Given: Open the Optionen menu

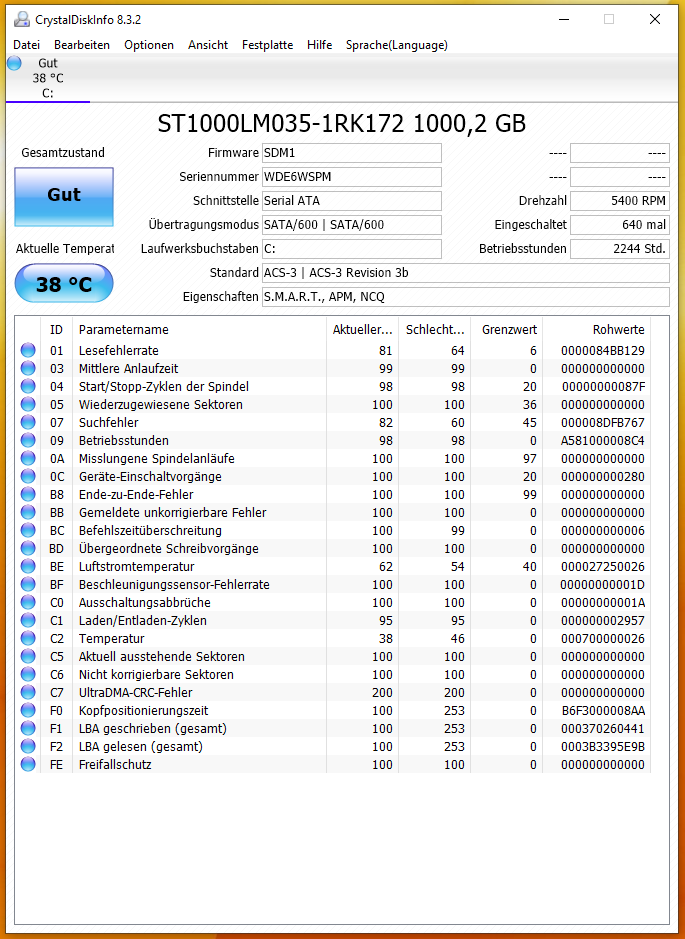Looking at the screenshot, I should coord(148,45).
